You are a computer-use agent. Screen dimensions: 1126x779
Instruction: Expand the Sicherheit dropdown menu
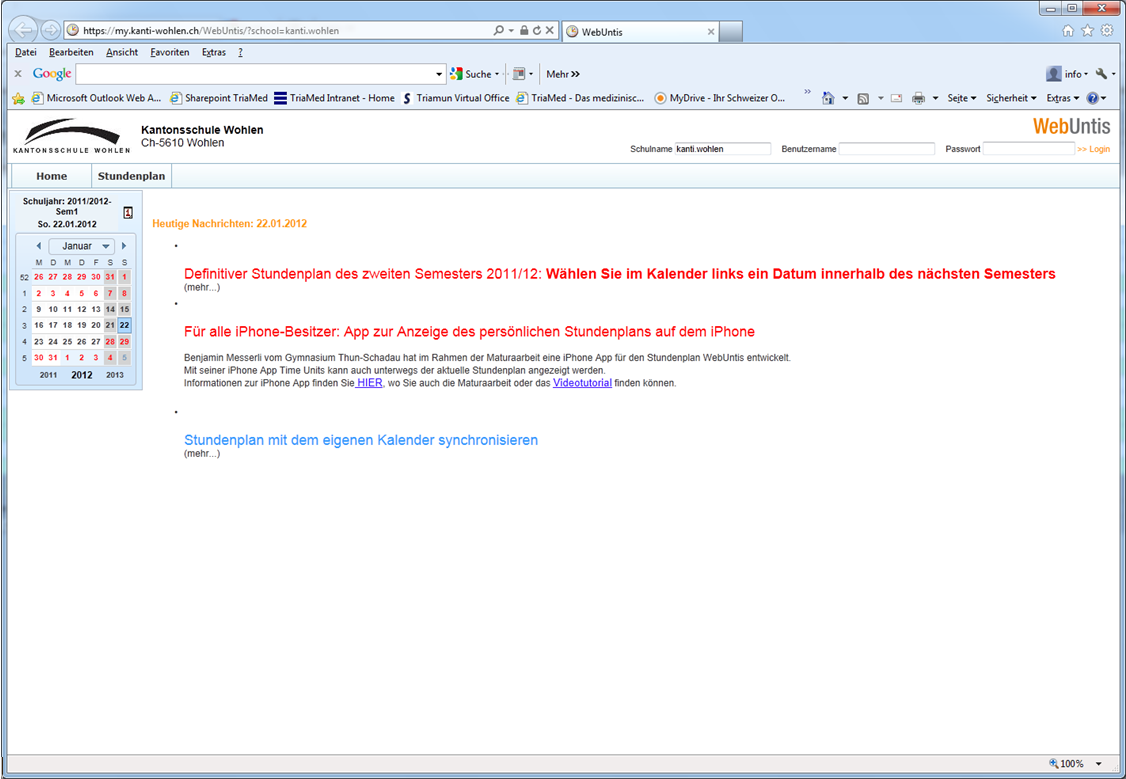coord(1011,98)
